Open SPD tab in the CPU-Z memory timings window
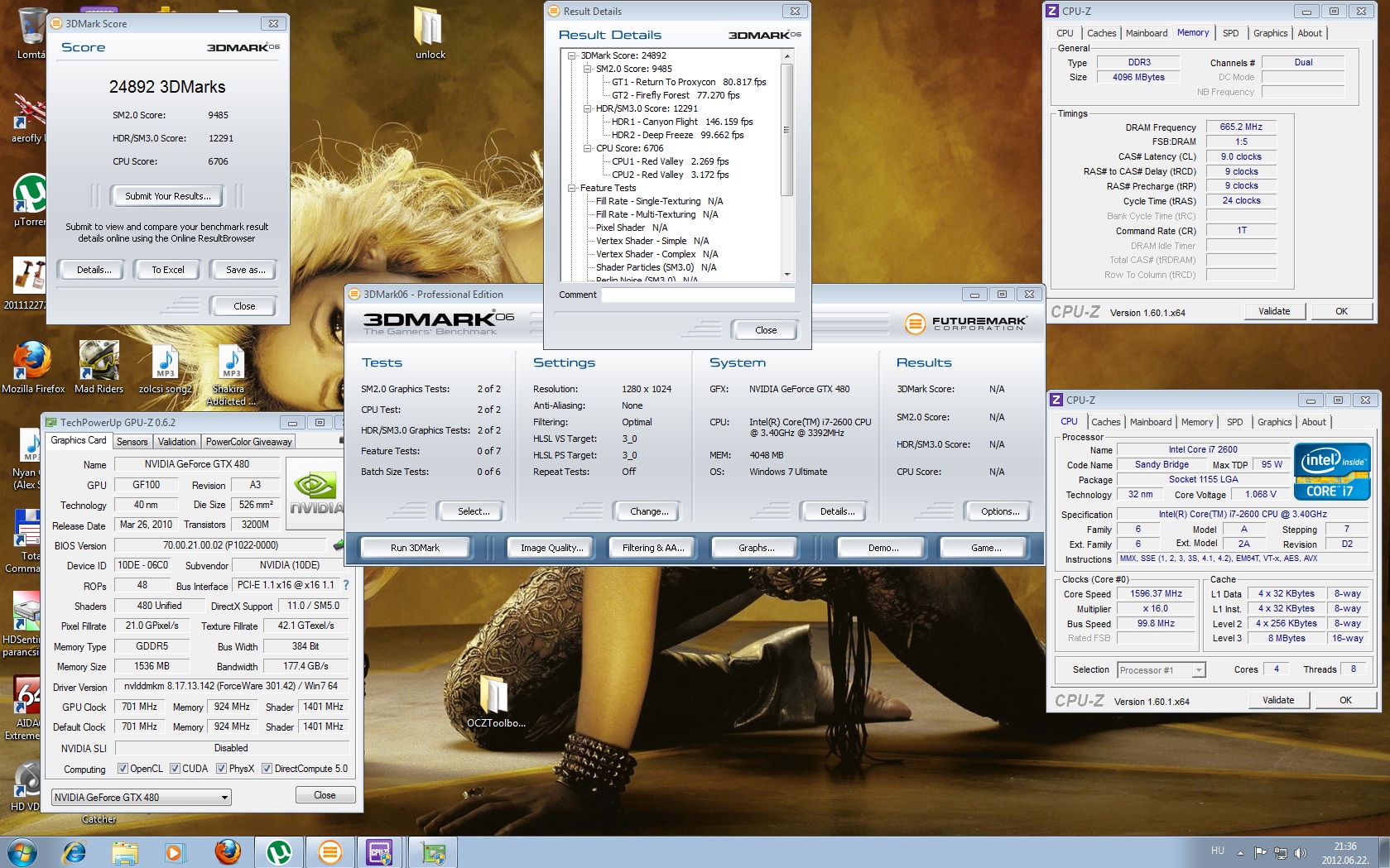The height and width of the screenshot is (868, 1390). [1231, 33]
